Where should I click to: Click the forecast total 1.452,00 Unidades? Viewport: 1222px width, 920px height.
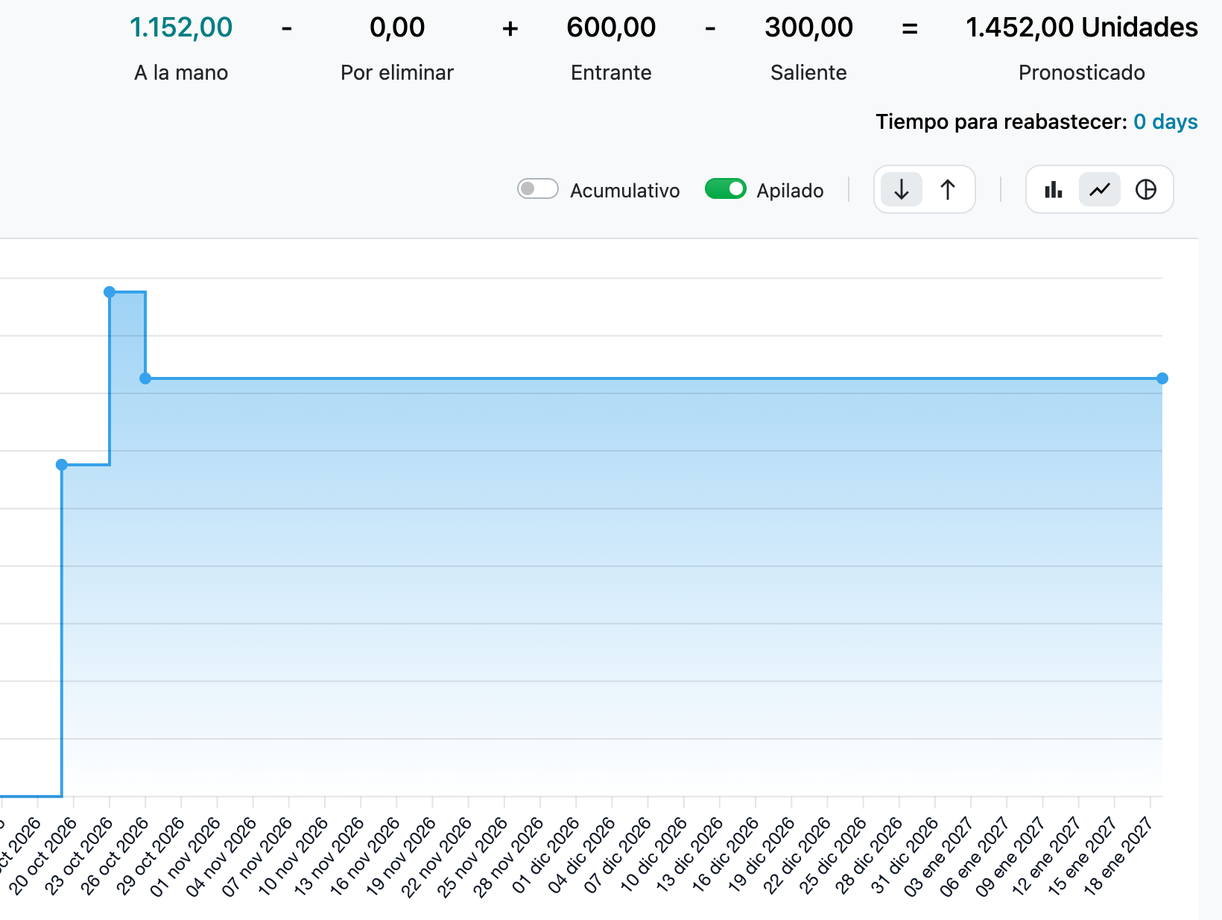[x=1081, y=28]
